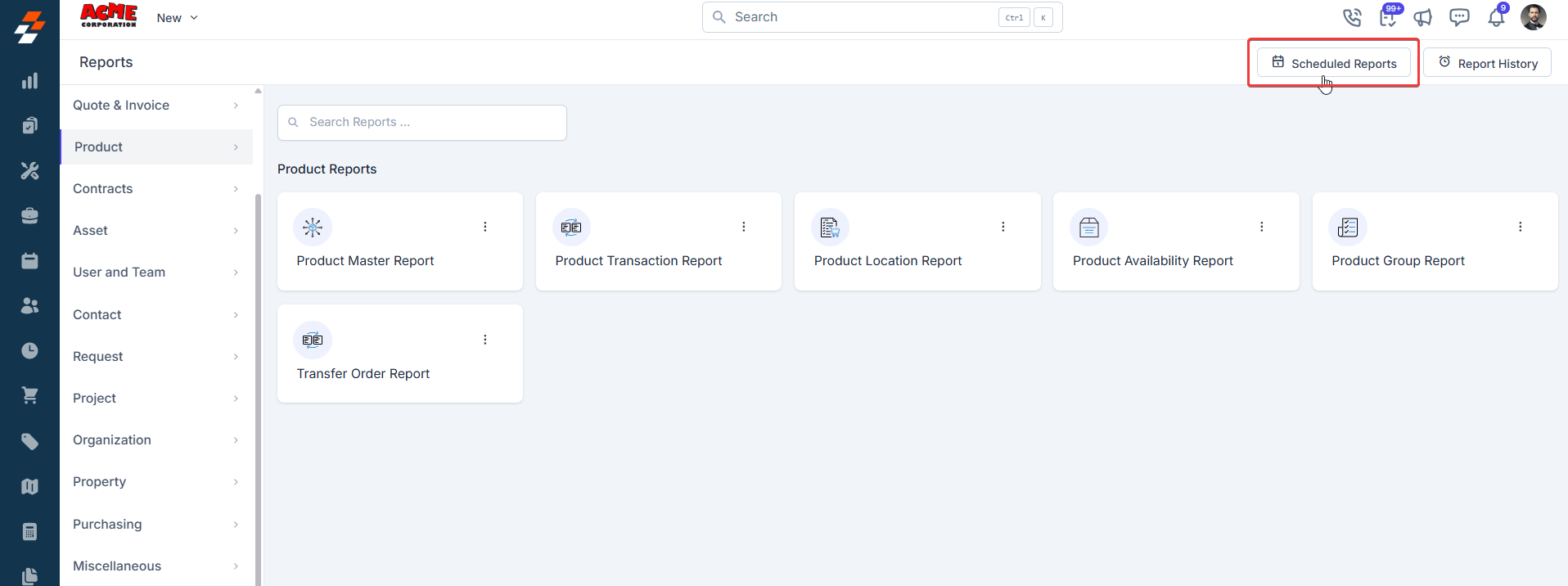Select the Contact report category
1568x586 pixels.
tap(156, 315)
